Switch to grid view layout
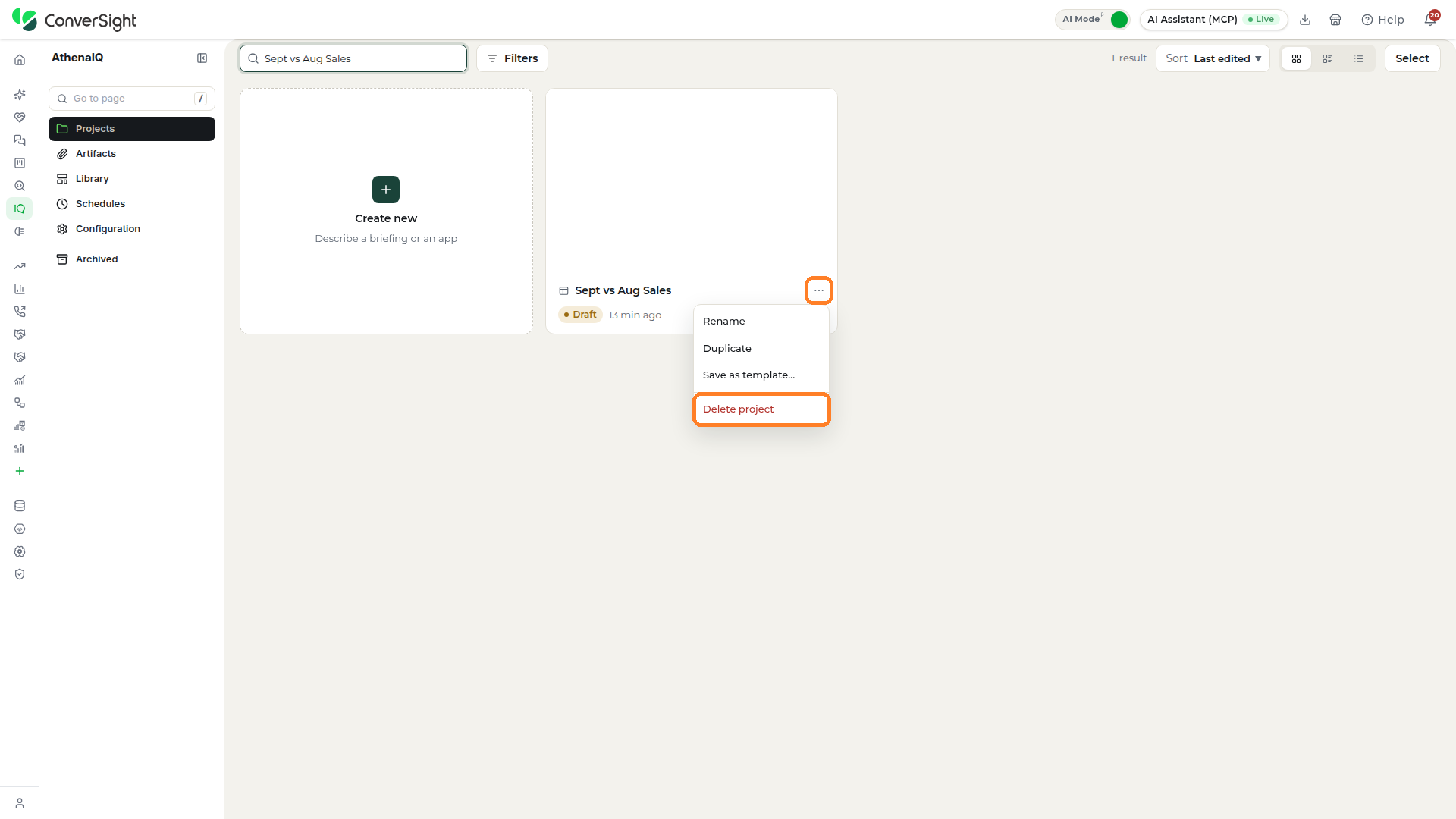 (1296, 58)
